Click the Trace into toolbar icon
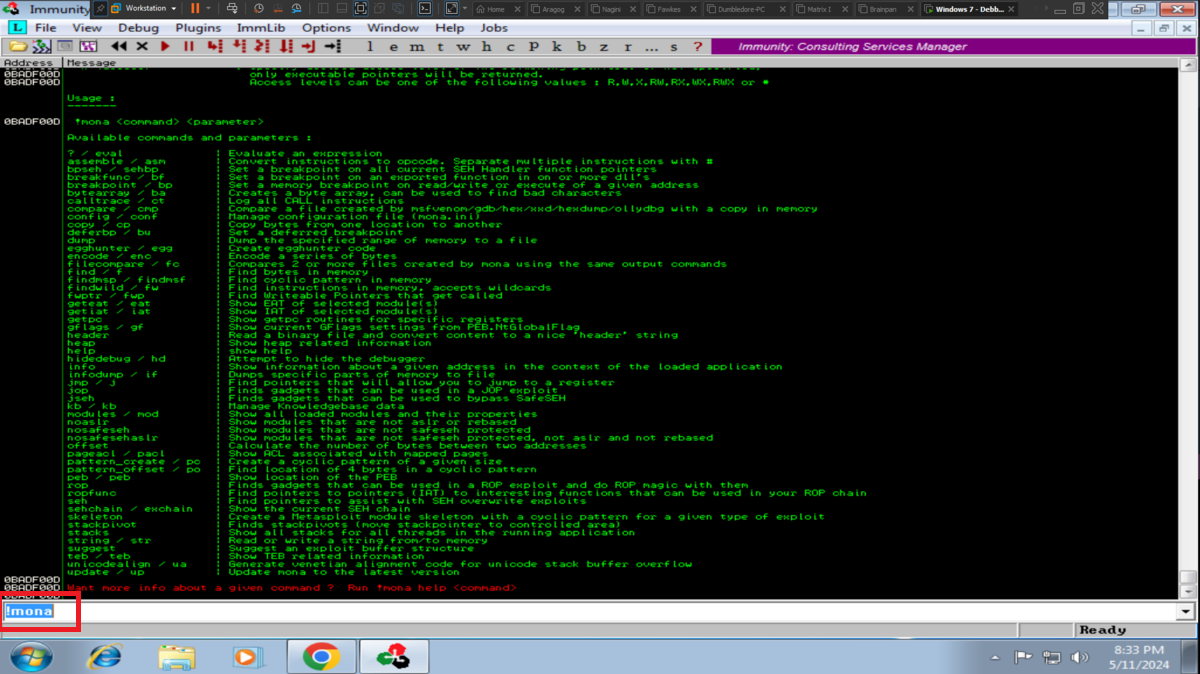This screenshot has height=674, width=1200. 262,46
